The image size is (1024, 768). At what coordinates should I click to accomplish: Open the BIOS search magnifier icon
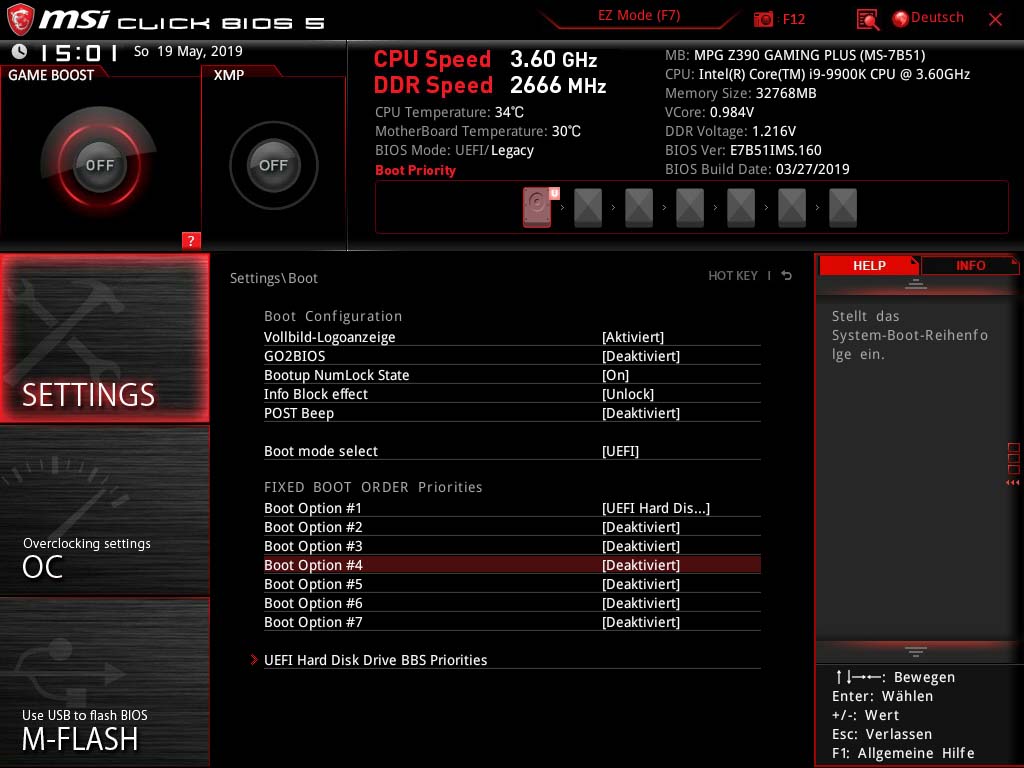click(867, 20)
